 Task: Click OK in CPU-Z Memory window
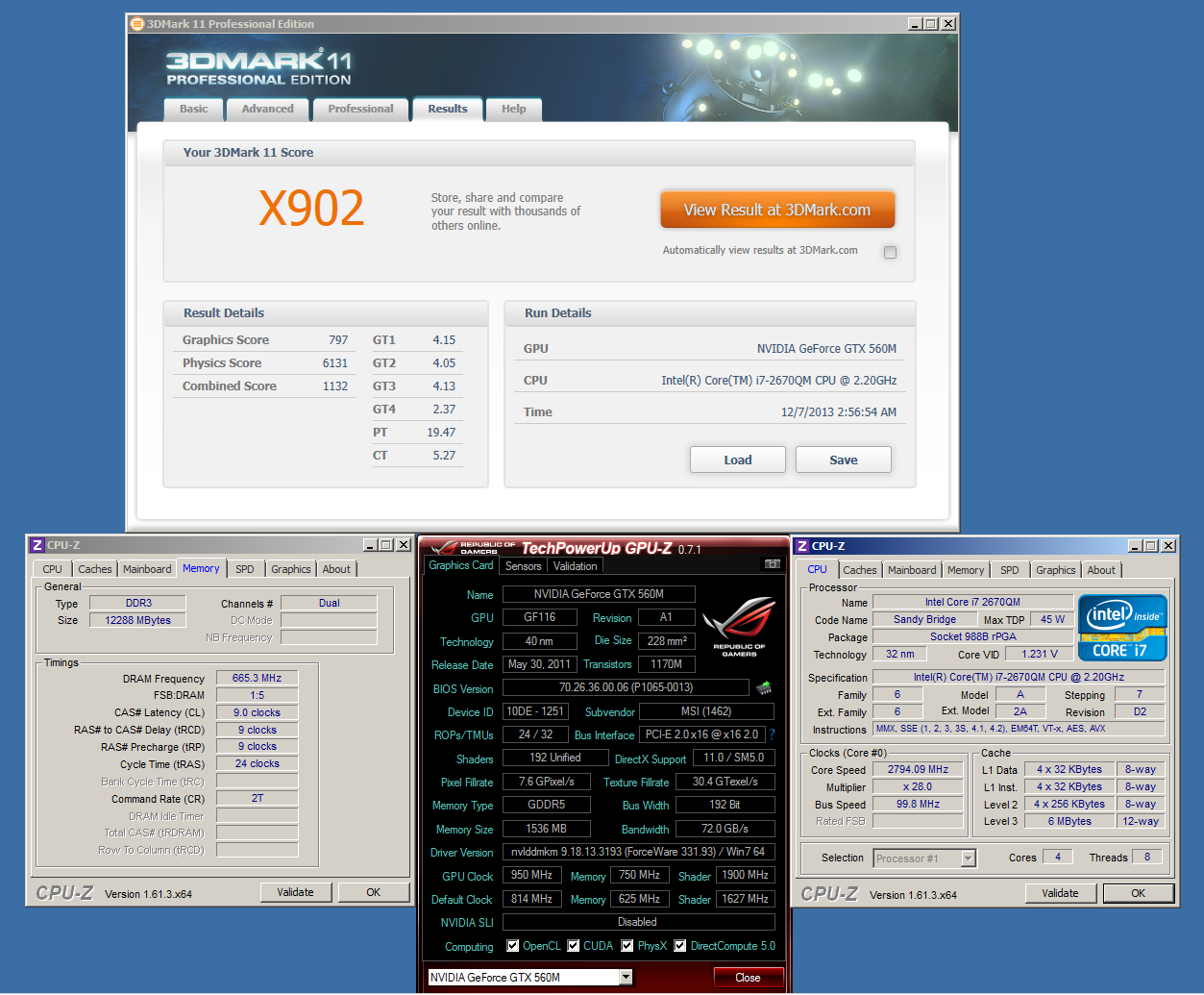(374, 892)
